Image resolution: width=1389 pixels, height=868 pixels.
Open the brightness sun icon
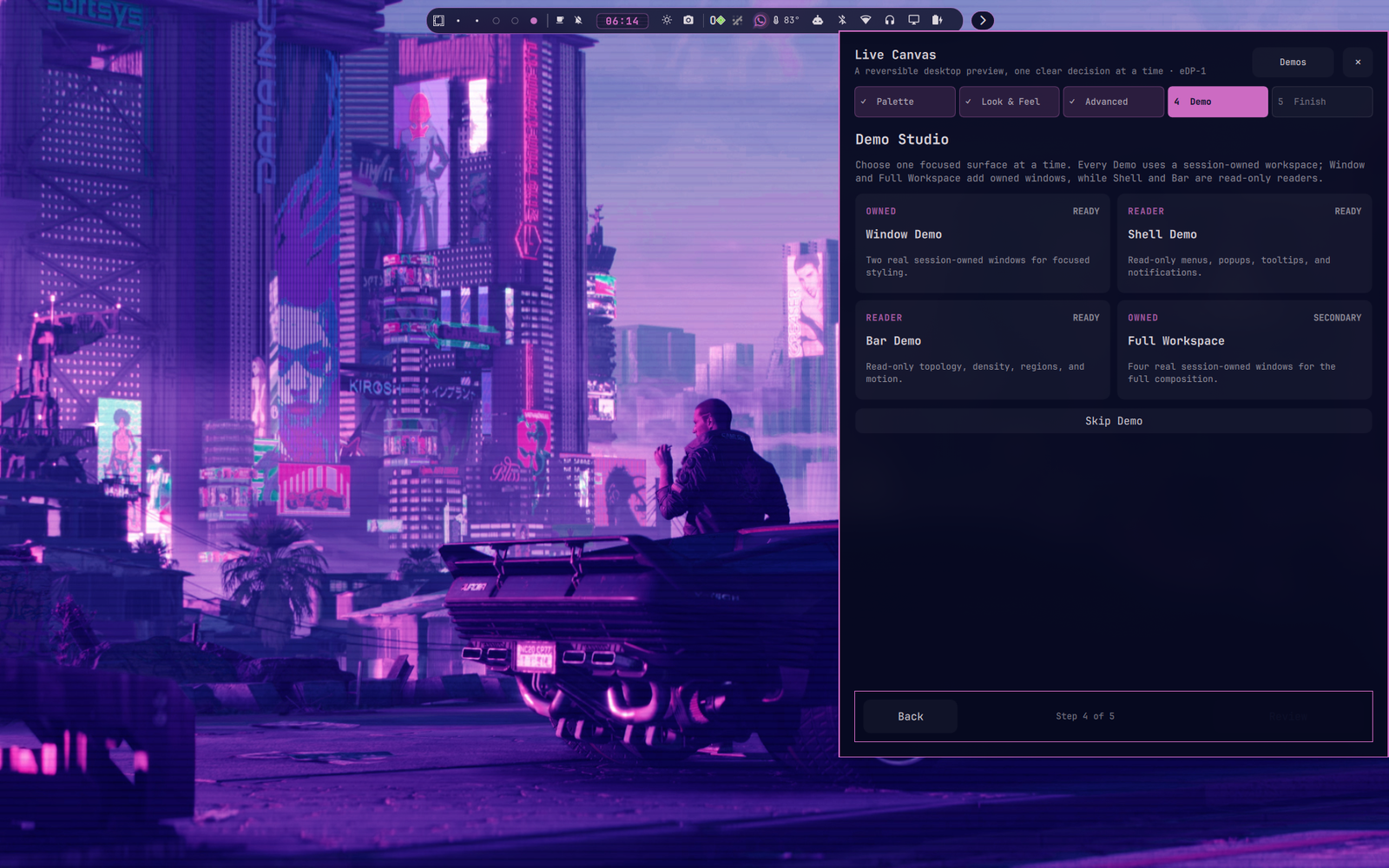click(667, 20)
